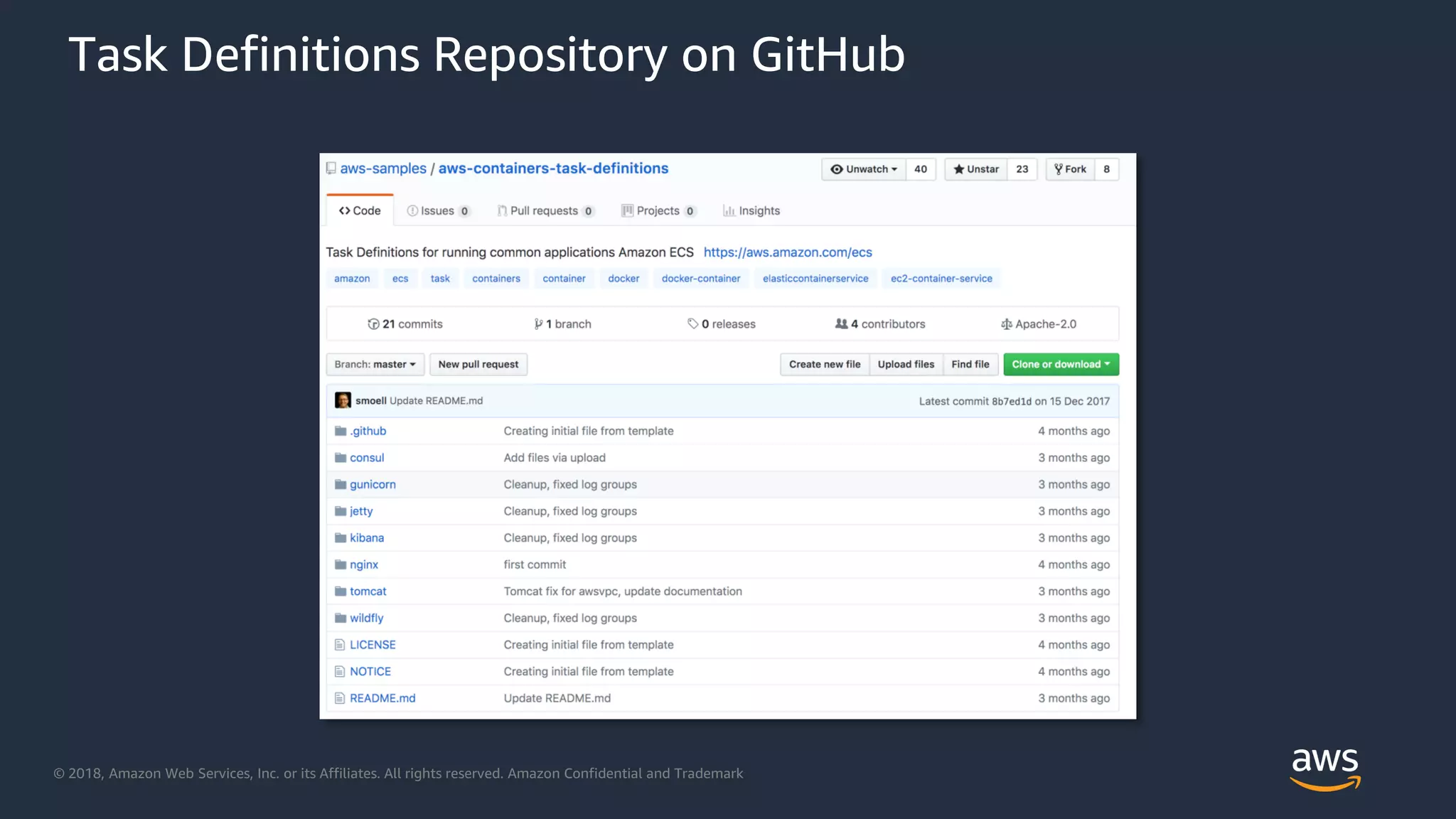Click the Unstar button

coord(976,169)
